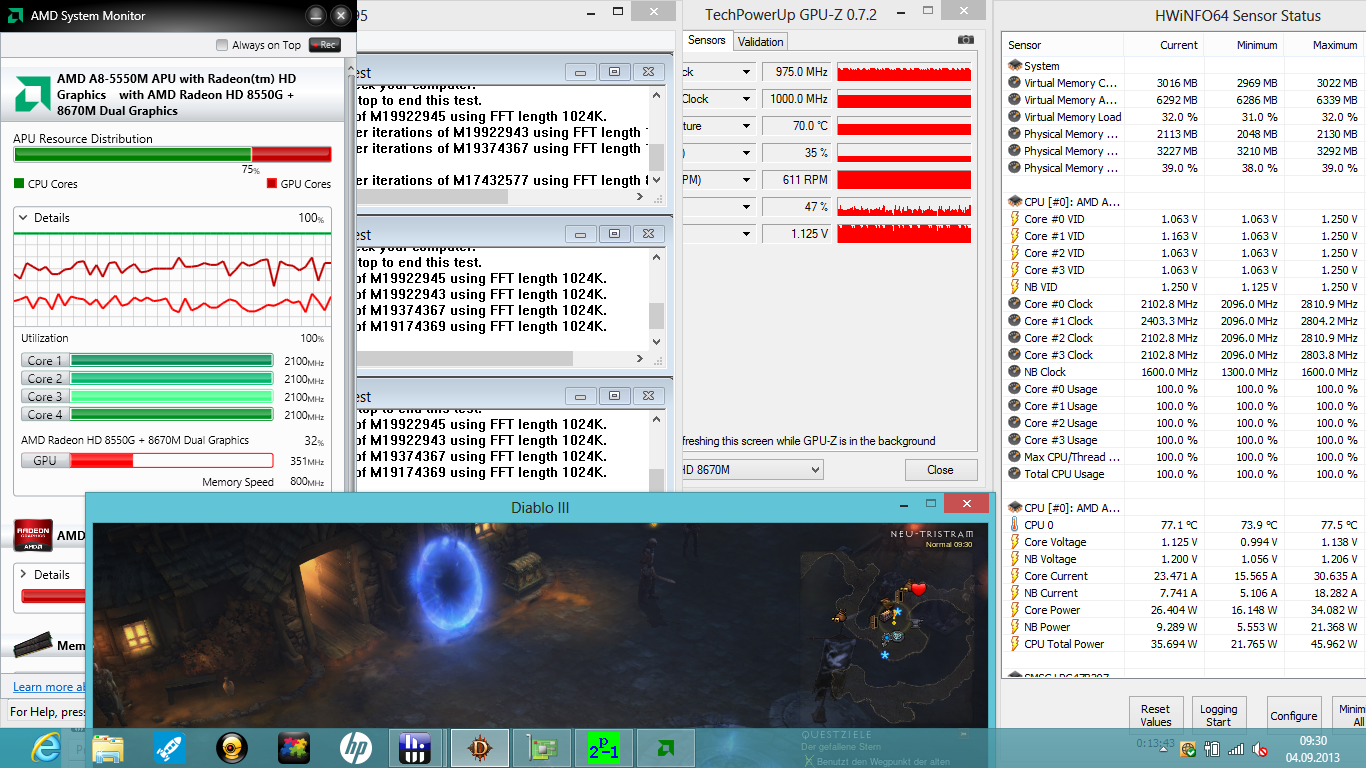Open the GPU-Z 47 % sensor dropdown

746,207
